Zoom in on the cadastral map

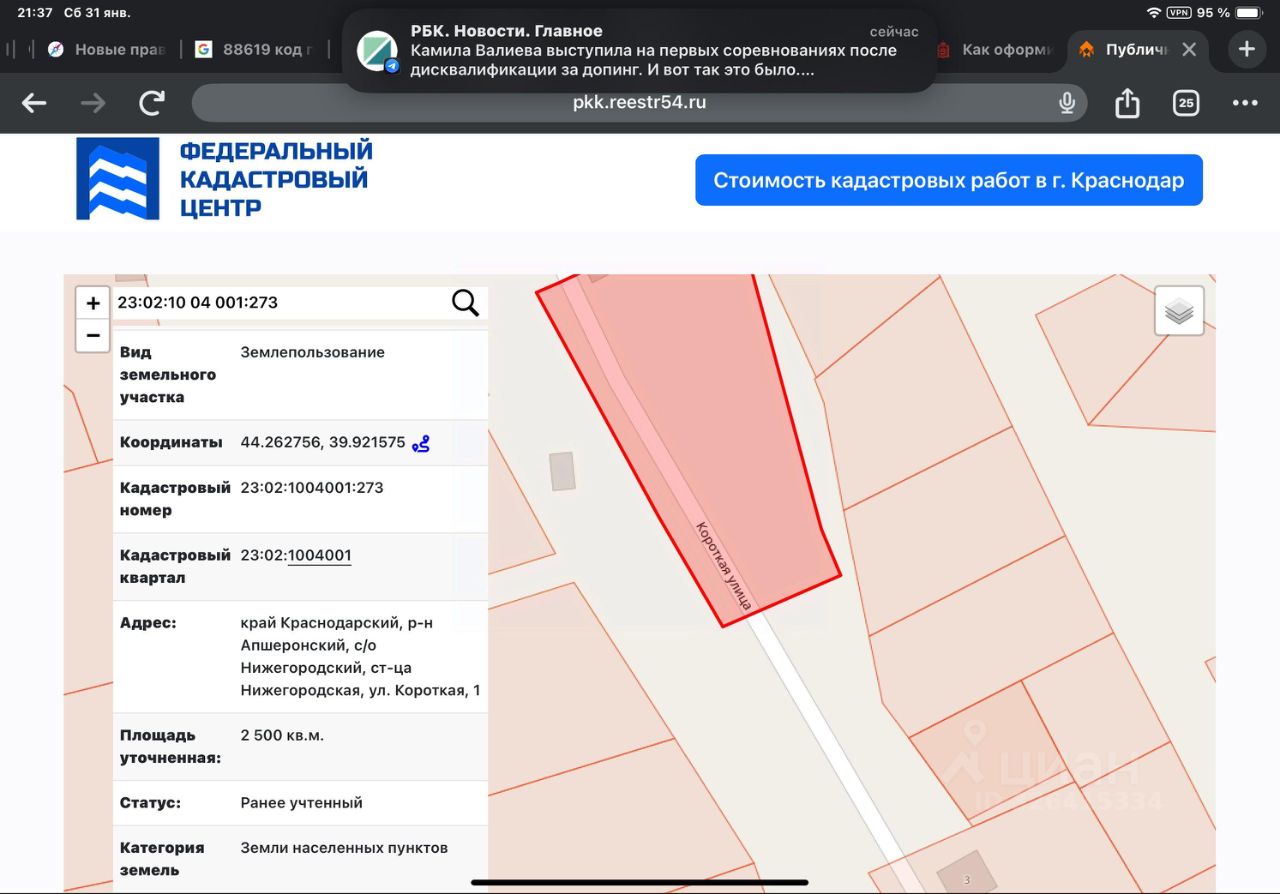tap(93, 303)
